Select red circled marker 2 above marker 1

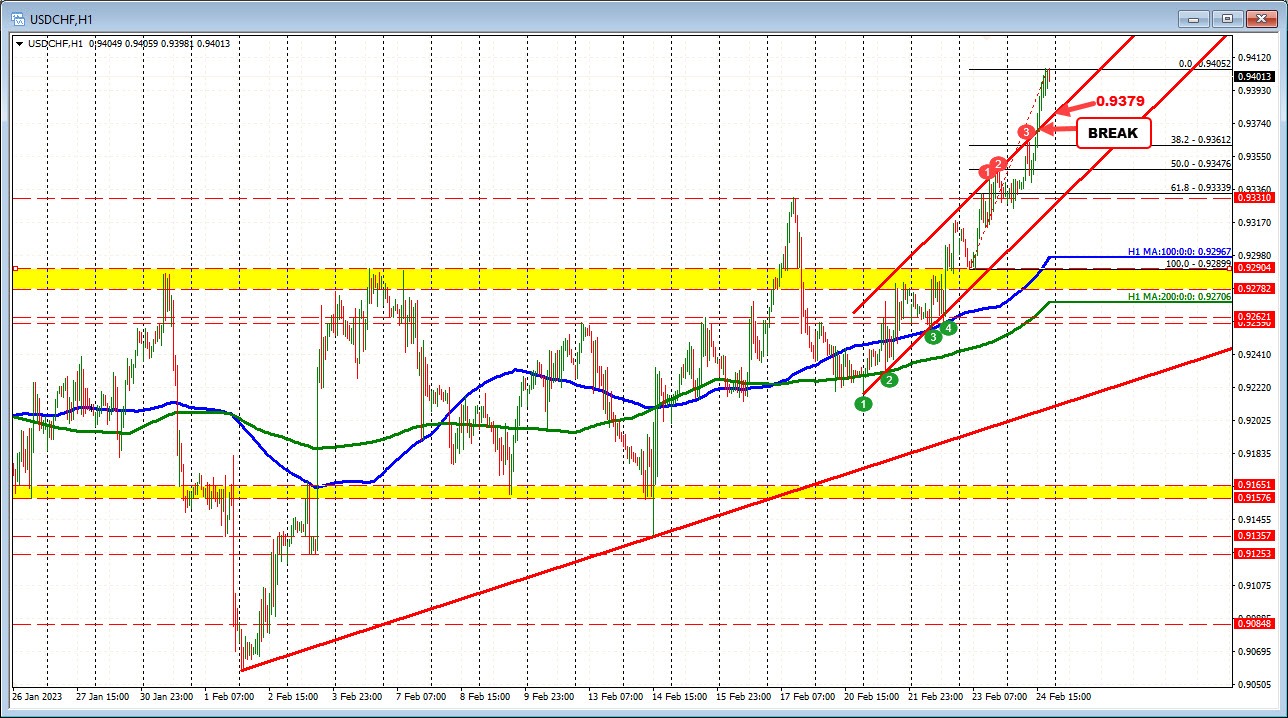coord(996,162)
